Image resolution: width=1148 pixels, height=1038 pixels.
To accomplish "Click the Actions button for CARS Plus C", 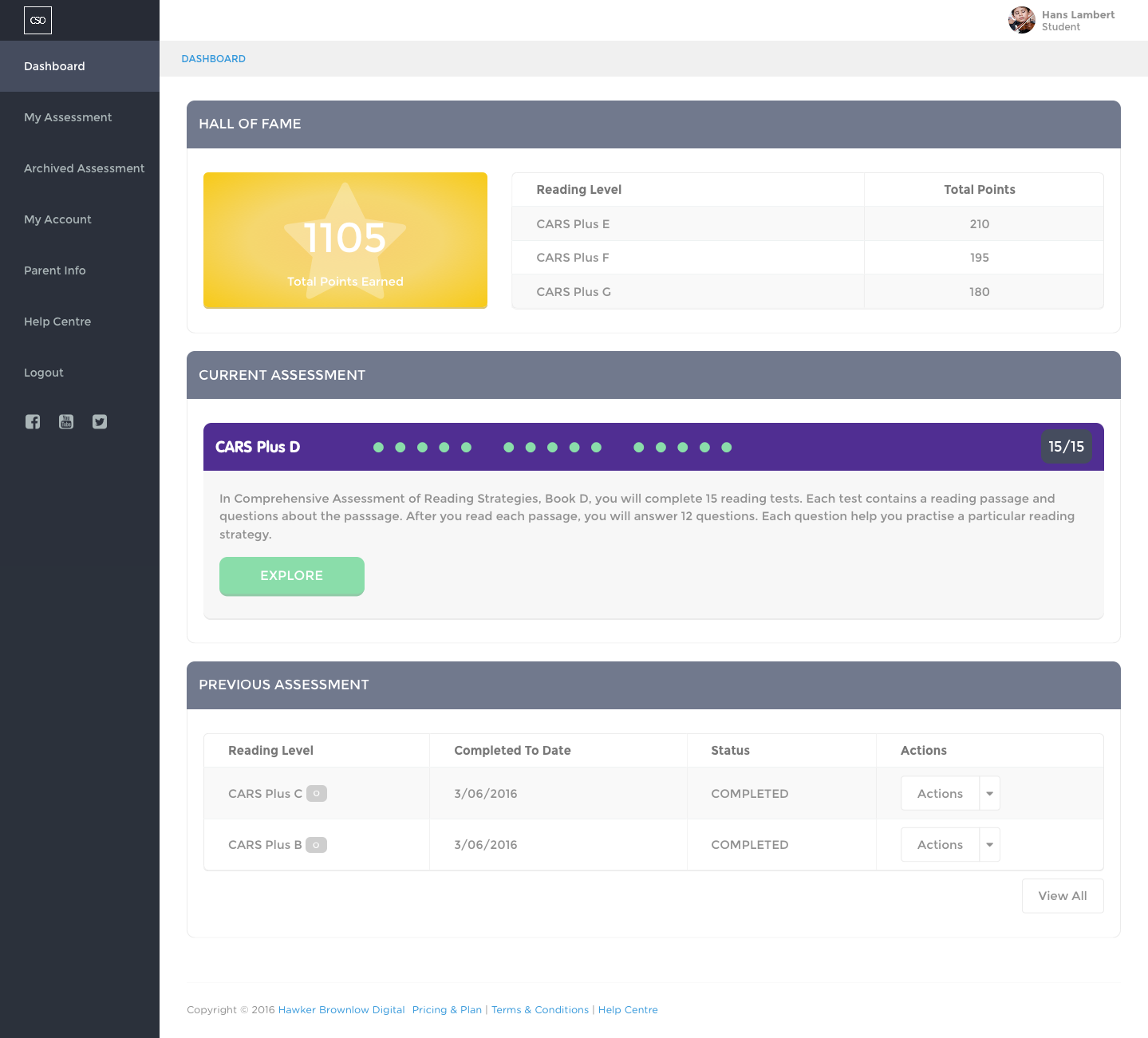I will (x=940, y=793).
